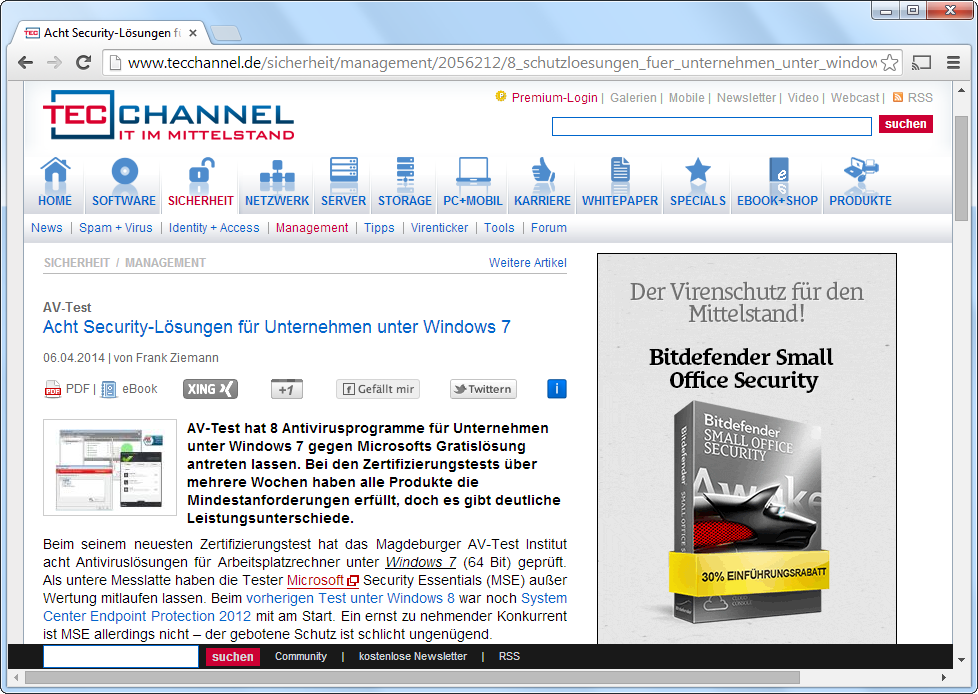Open the 'Weitere Artikel' link
The width and height of the screenshot is (978, 694).
(527, 263)
